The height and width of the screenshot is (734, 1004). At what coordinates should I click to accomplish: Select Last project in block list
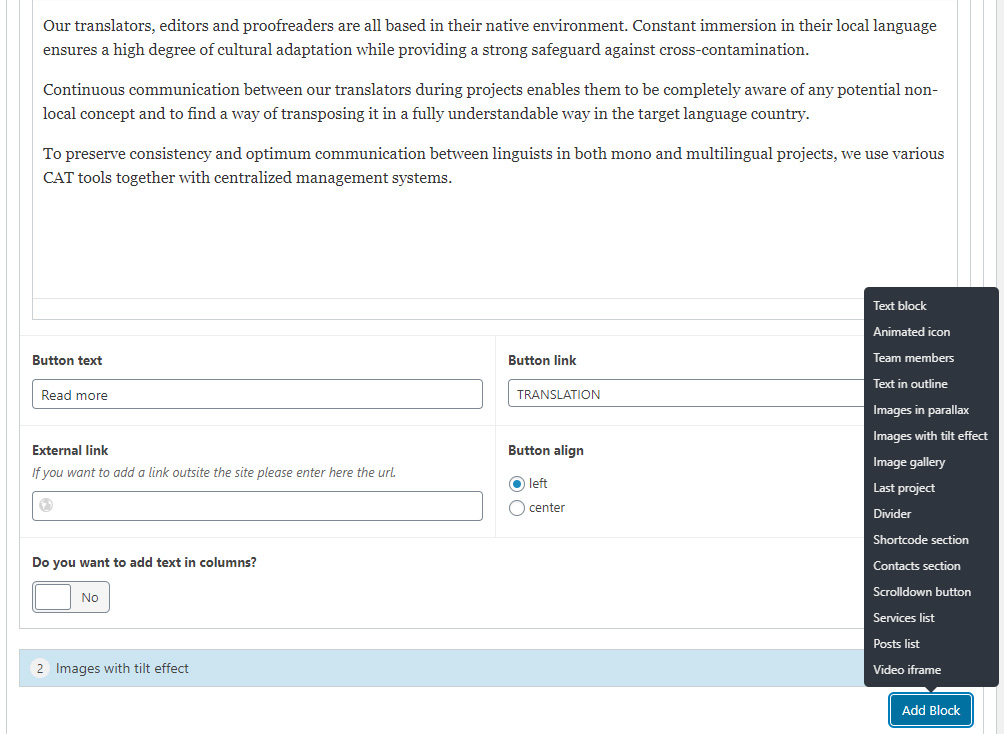click(x=903, y=488)
